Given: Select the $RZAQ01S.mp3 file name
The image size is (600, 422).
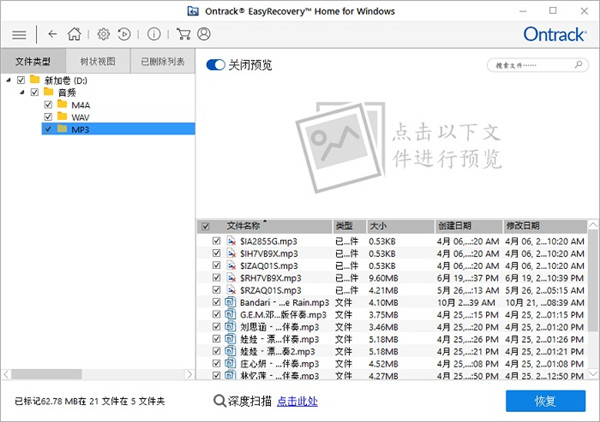Looking at the screenshot, I should pos(271,290).
